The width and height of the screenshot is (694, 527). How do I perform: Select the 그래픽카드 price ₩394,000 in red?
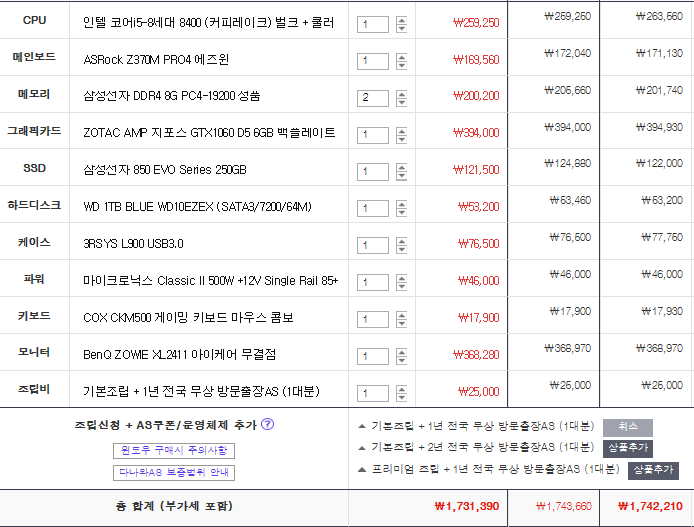[x=476, y=133]
